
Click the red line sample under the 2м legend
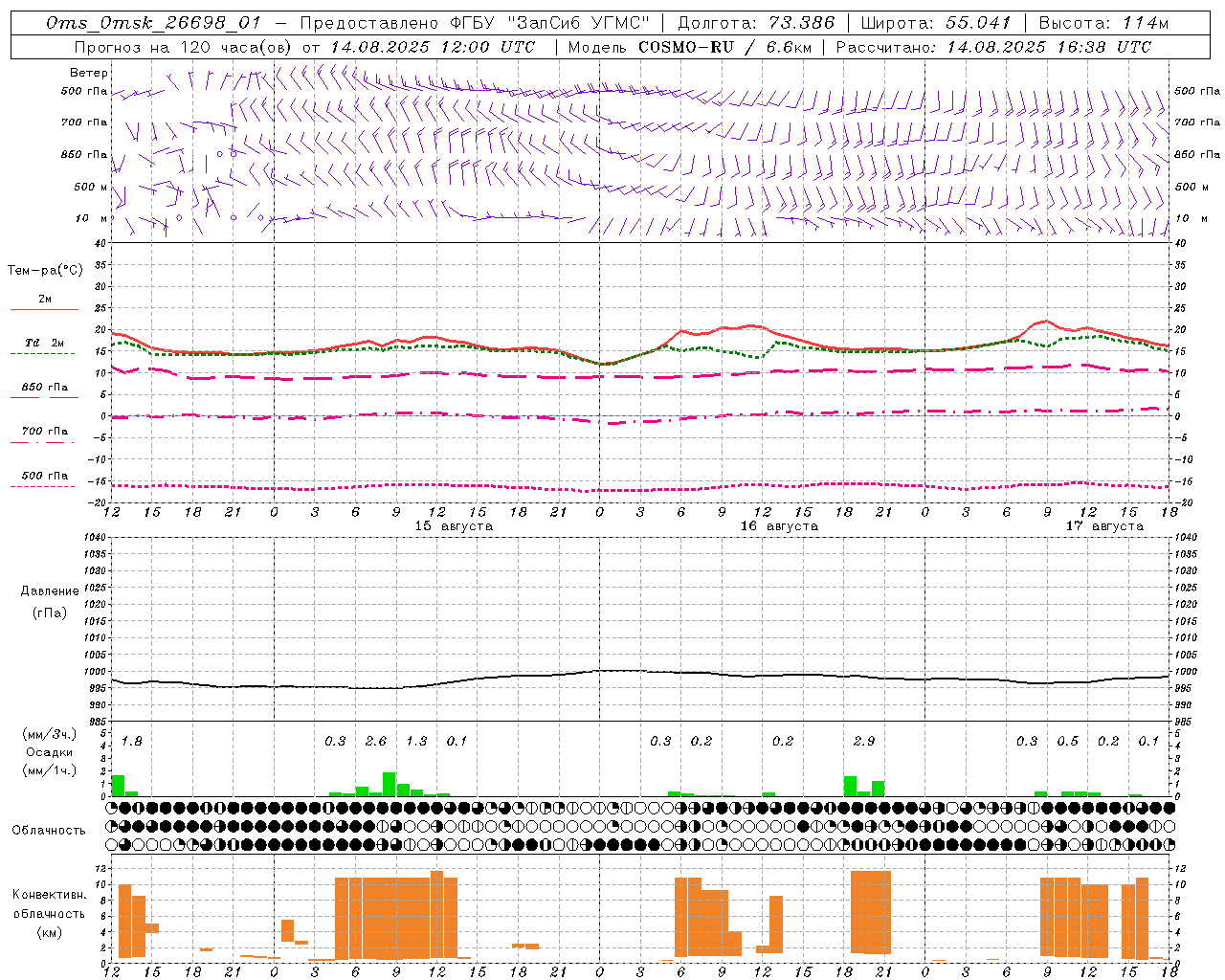(x=44, y=309)
